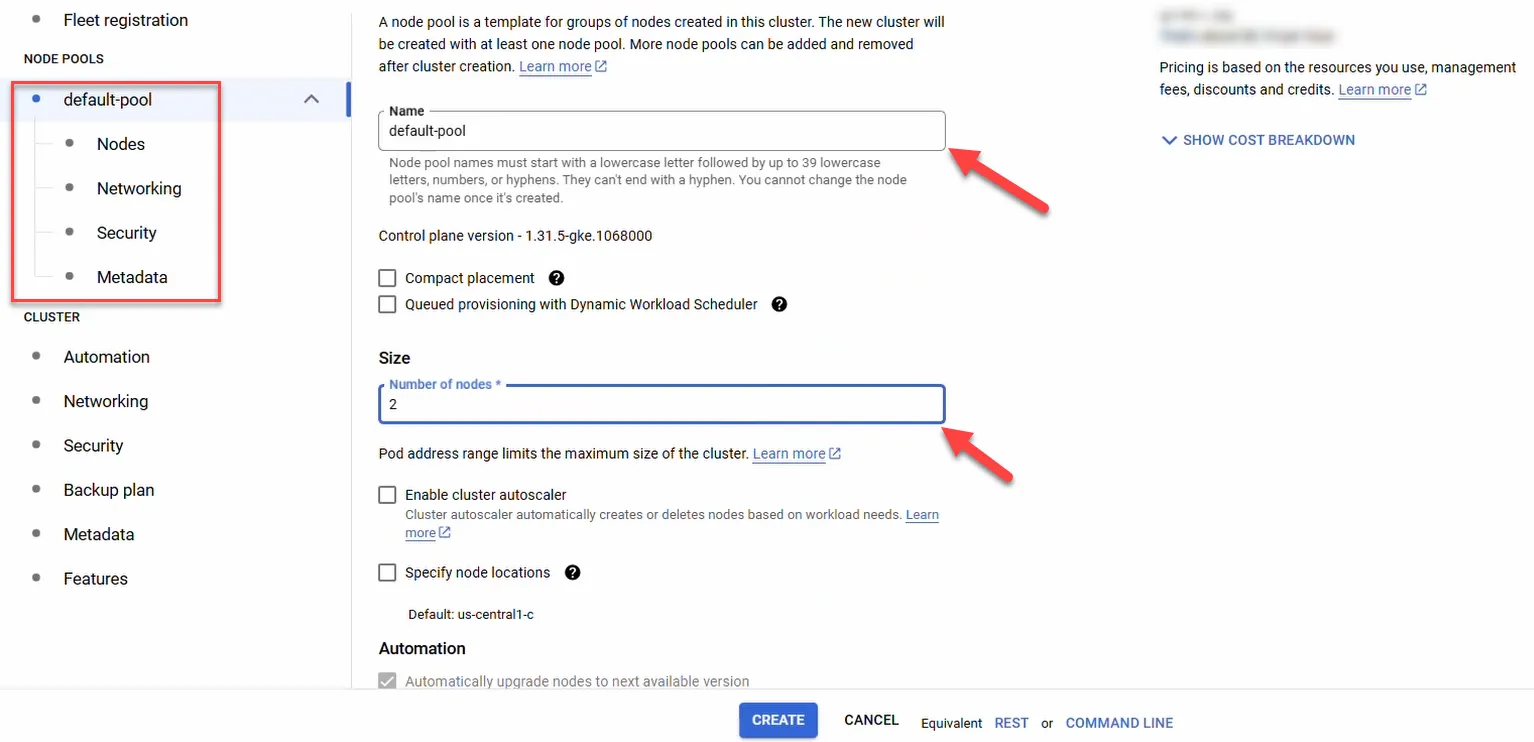Open the REST equivalent link

[1012, 723]
